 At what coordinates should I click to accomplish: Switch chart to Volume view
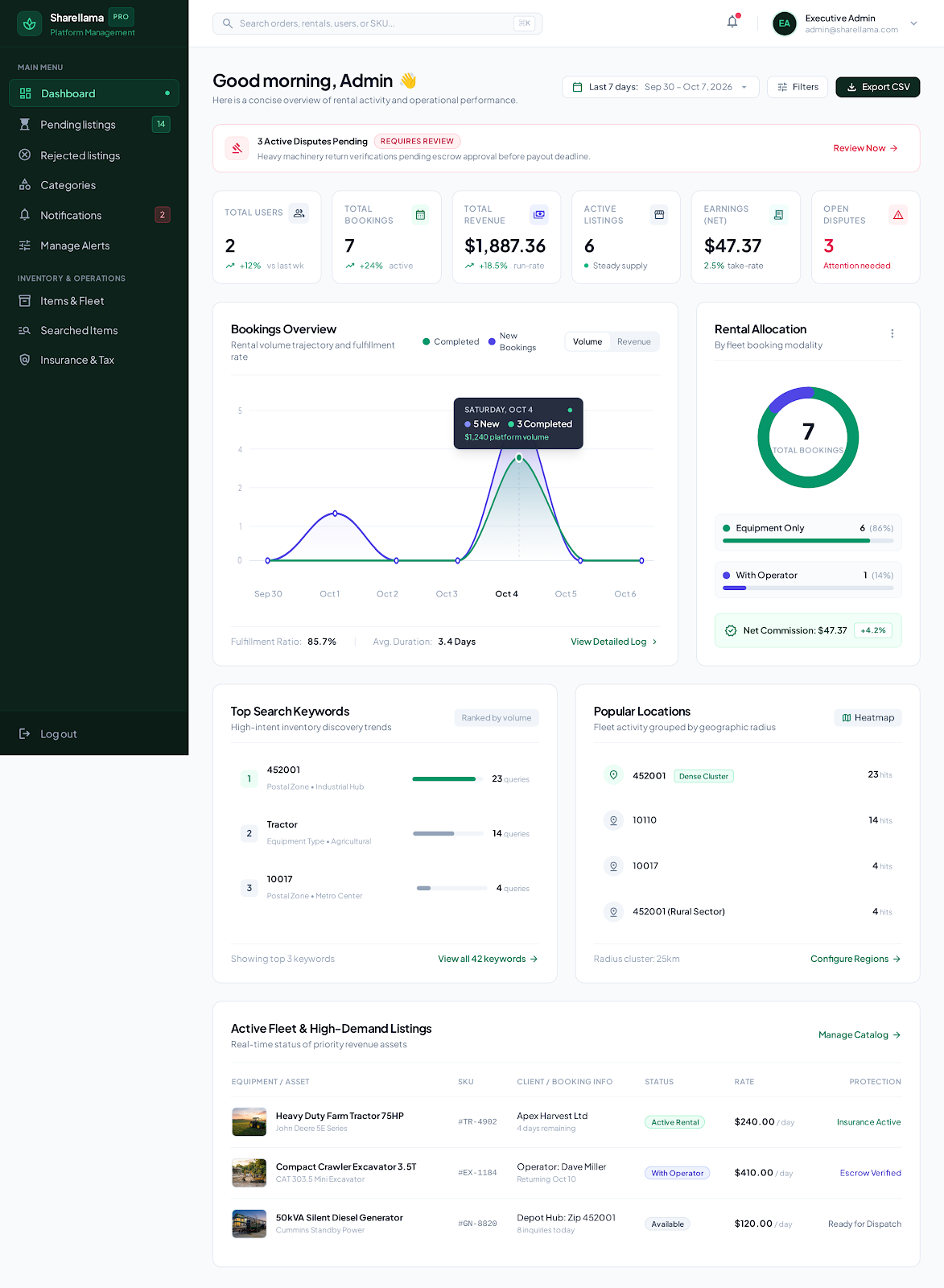pos(587,341)
